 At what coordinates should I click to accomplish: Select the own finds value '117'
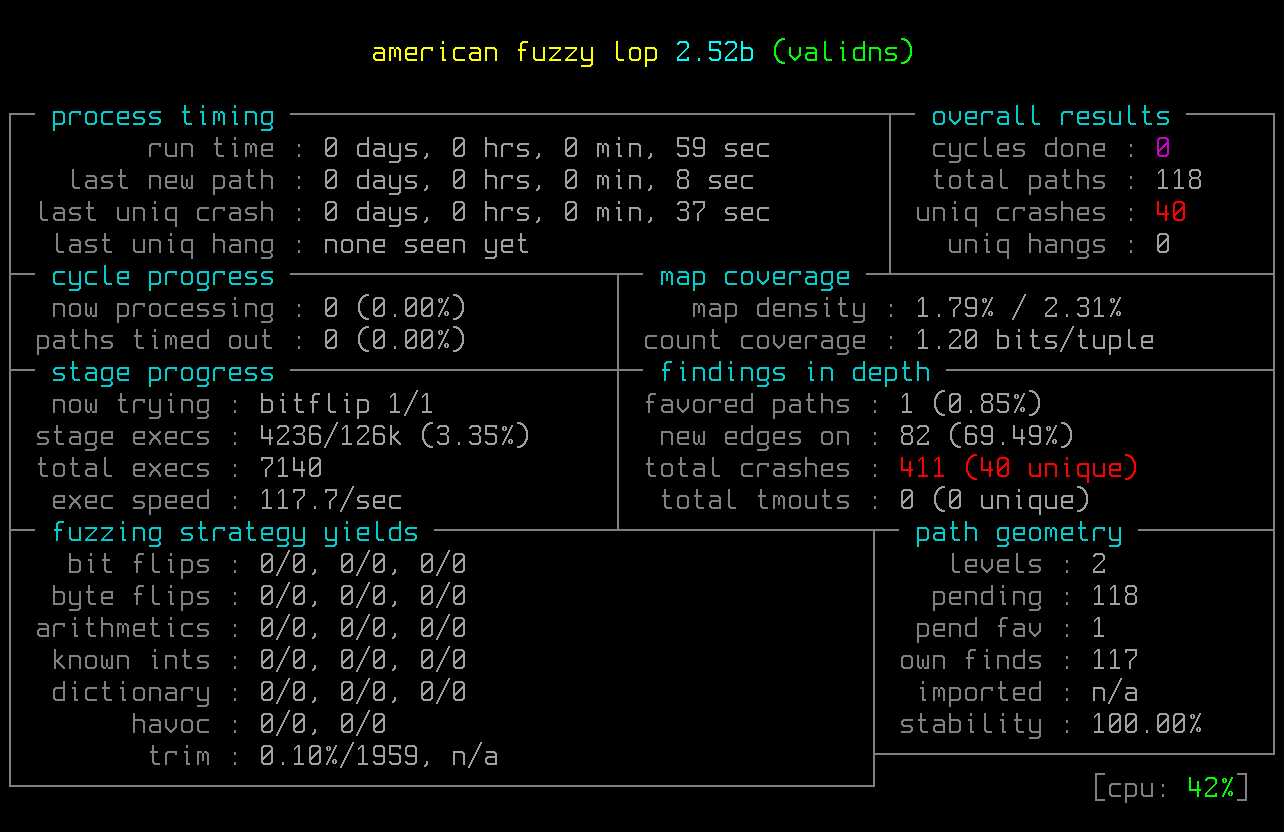[1115, 661]
